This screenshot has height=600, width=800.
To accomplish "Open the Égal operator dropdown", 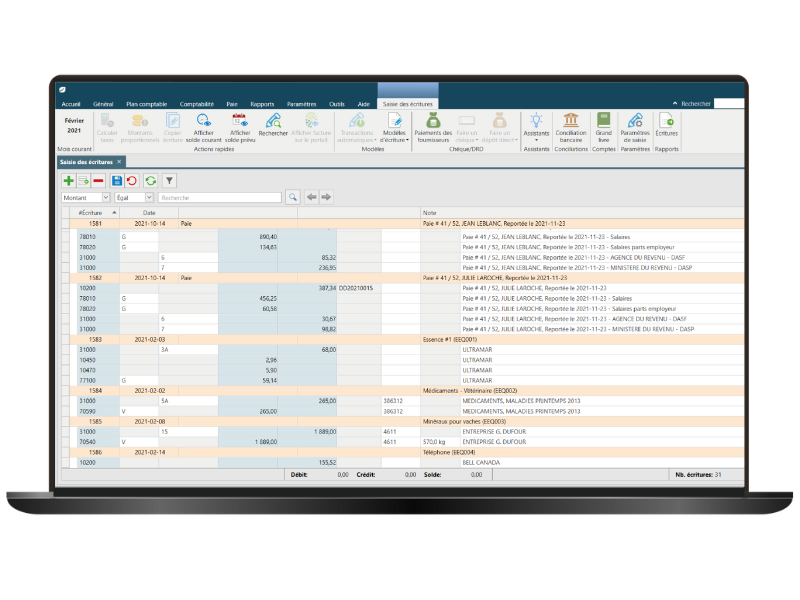I will tap(149, 197).
